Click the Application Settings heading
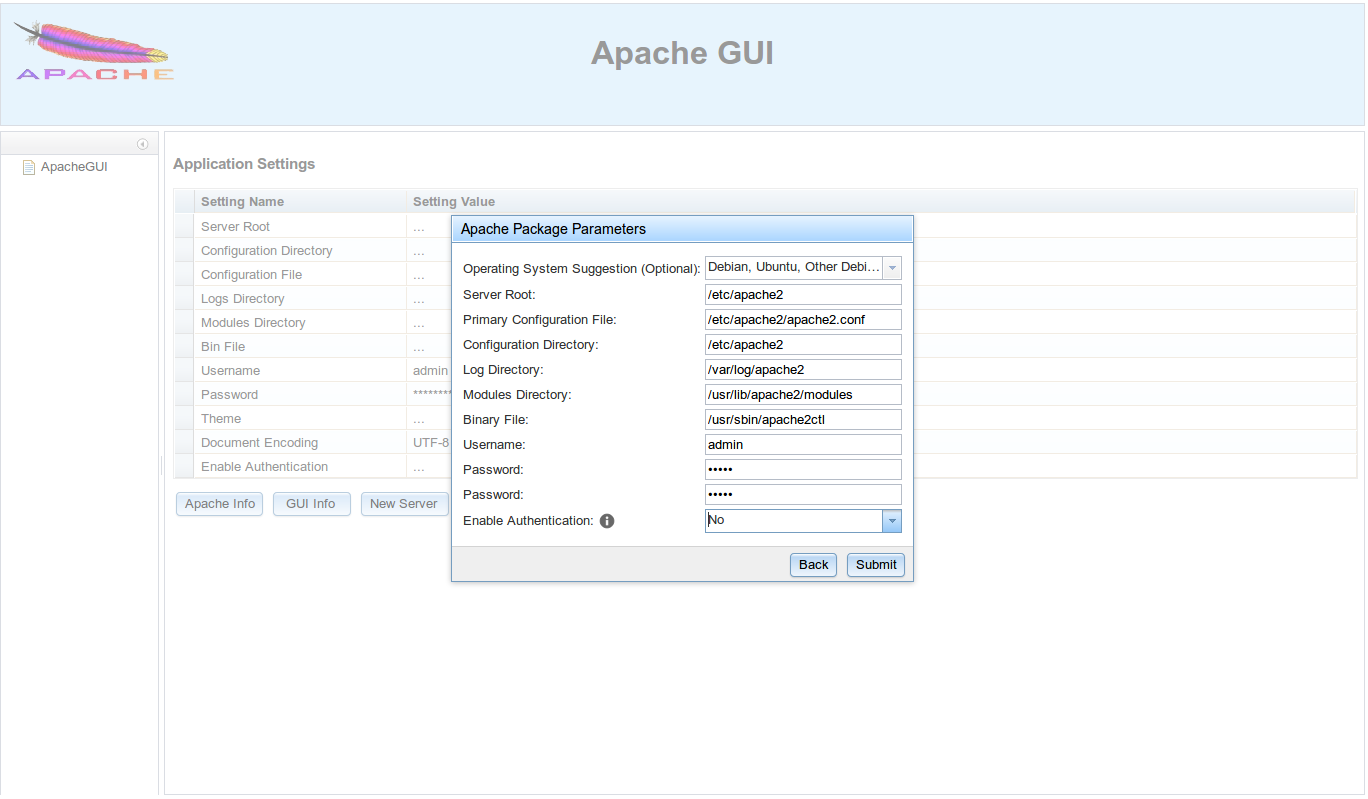Image resolution: width=1368 pixels, height=799 pixels. tap(244, 164)
